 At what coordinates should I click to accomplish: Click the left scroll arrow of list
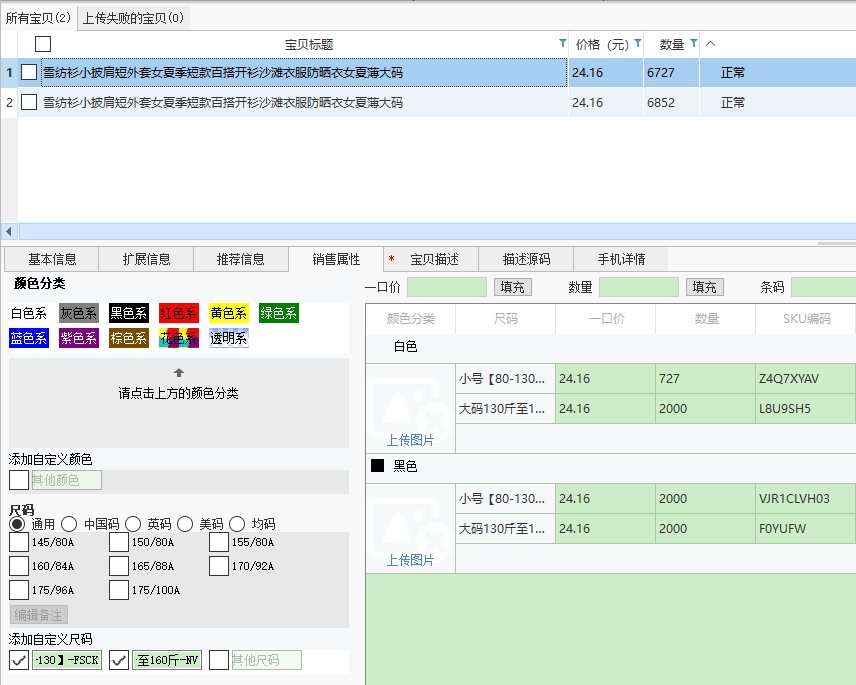(x=8, y=231)
